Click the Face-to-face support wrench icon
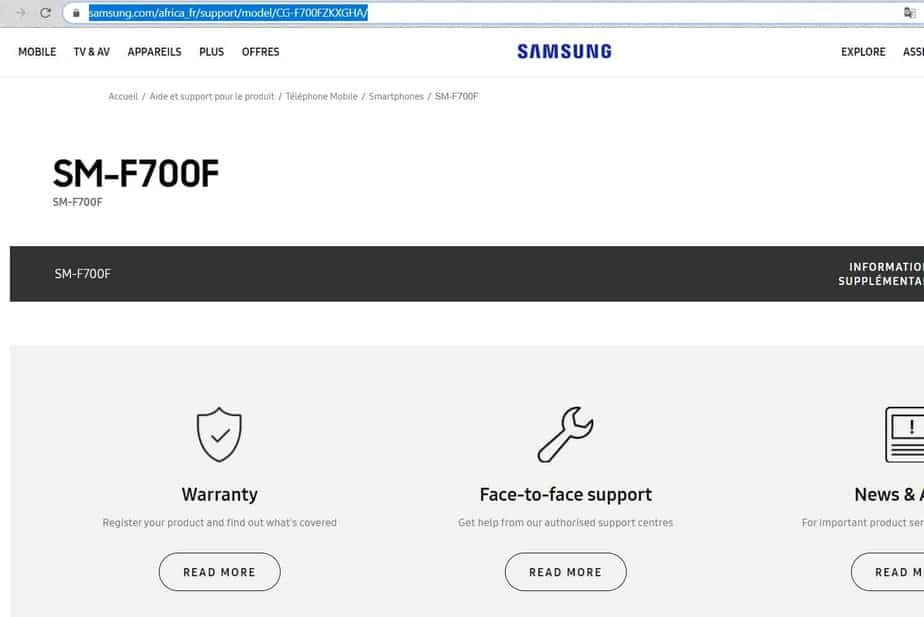This screenshot has width=924, height=617. pyautogui.click(x=565, y=434)
